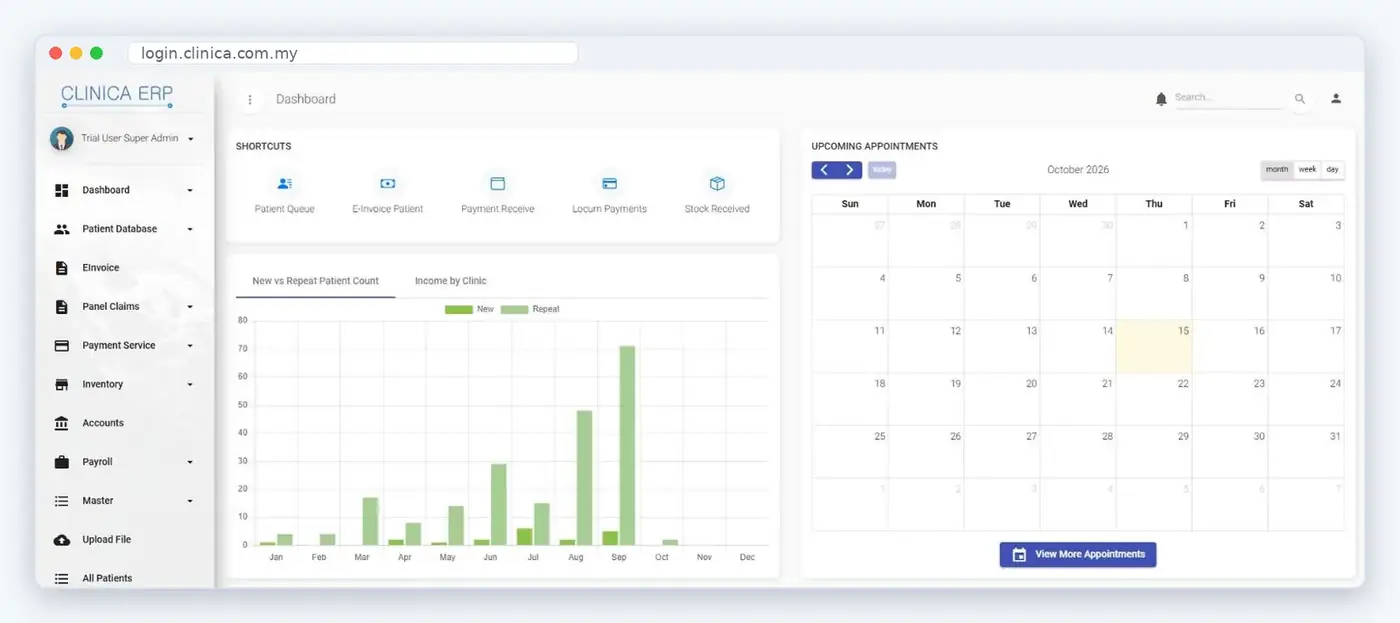
Task: Click the tallest Sep Repeat bar
Action: pyautogui.click(x=627, y=445)
